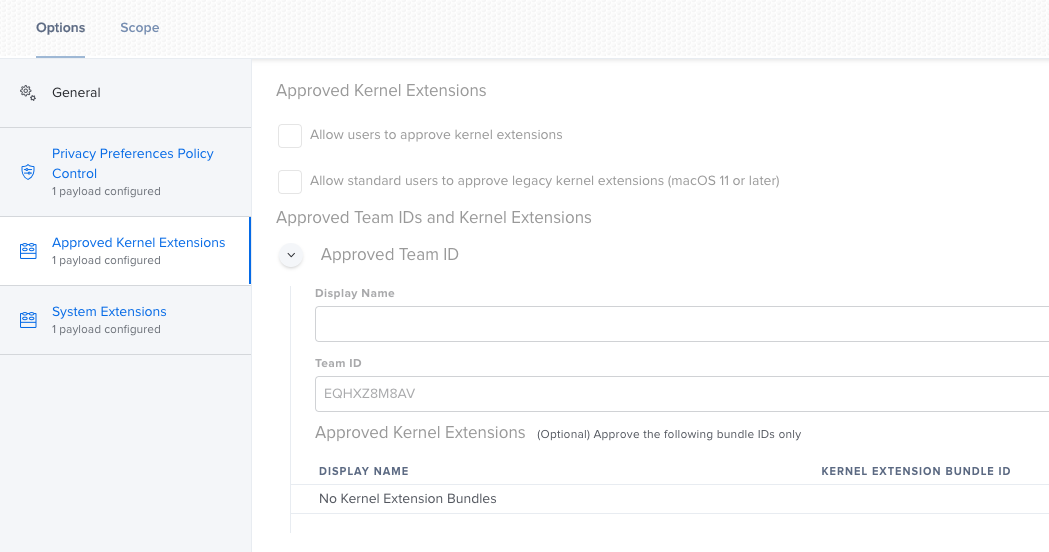This screenshot has width=1049, height=552.
Task: Click the DISPLAY NAME column header
Action: tap(363, 471)
